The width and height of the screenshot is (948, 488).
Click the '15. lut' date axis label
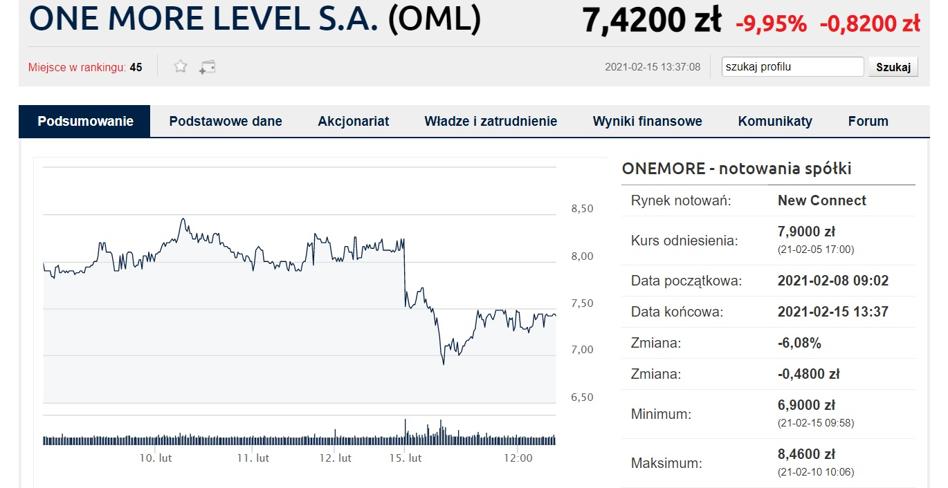coord(405,458)
